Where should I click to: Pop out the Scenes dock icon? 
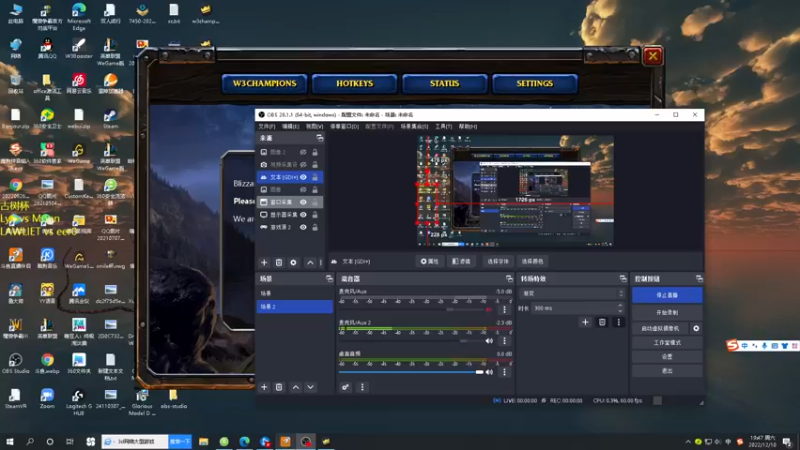tap(329, 279)
